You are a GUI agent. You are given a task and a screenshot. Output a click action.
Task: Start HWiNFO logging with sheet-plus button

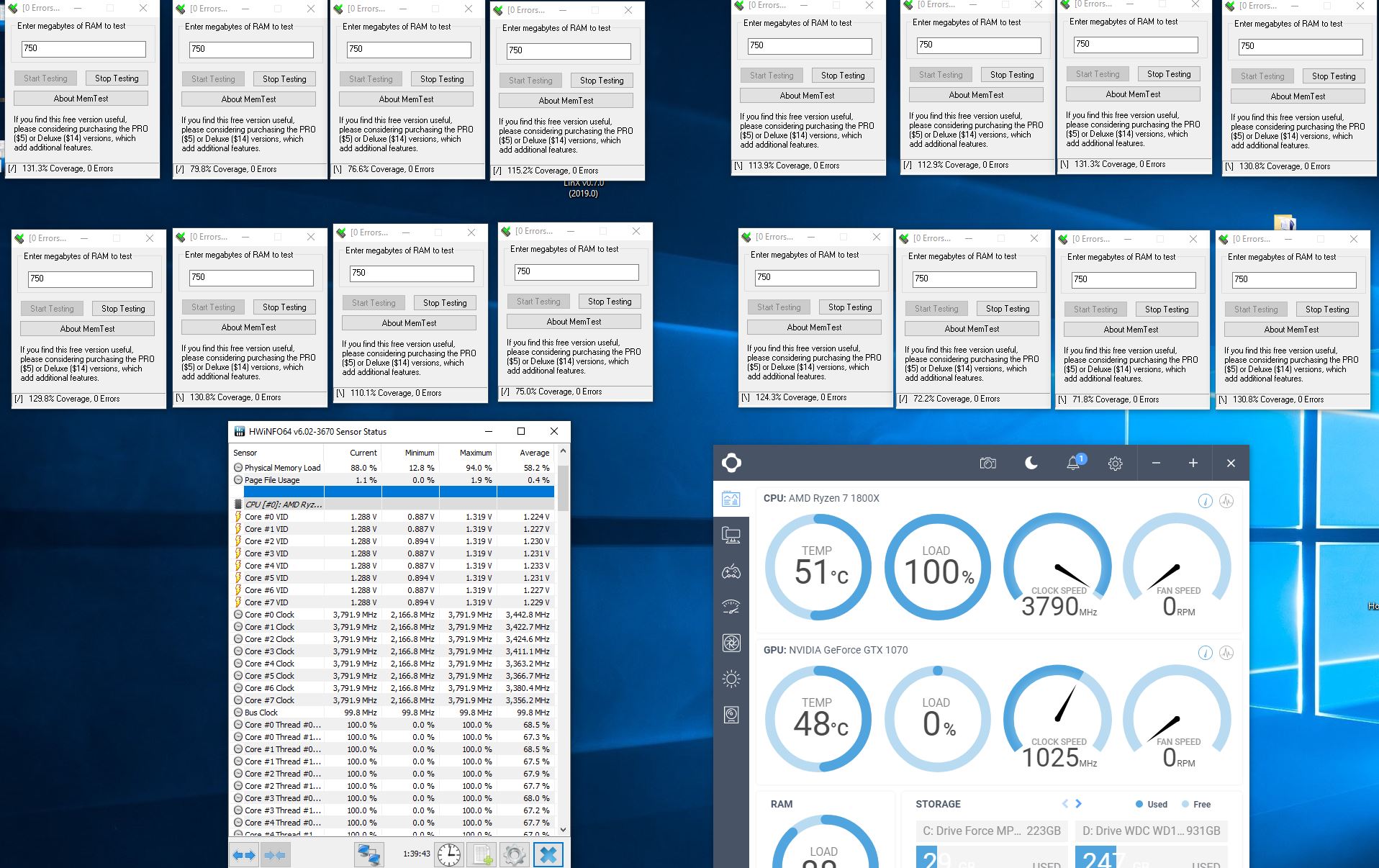coord(481,855)
